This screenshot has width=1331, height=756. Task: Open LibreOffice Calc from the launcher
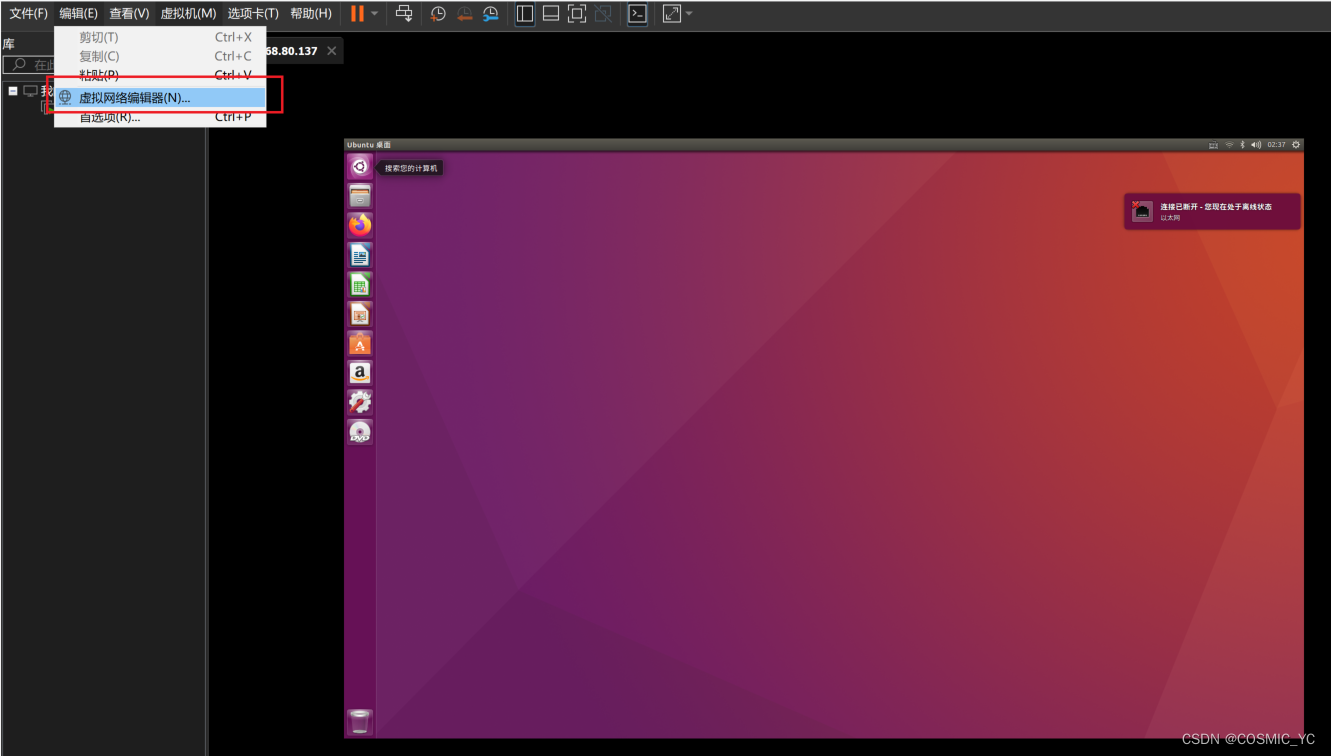(360, 284)
